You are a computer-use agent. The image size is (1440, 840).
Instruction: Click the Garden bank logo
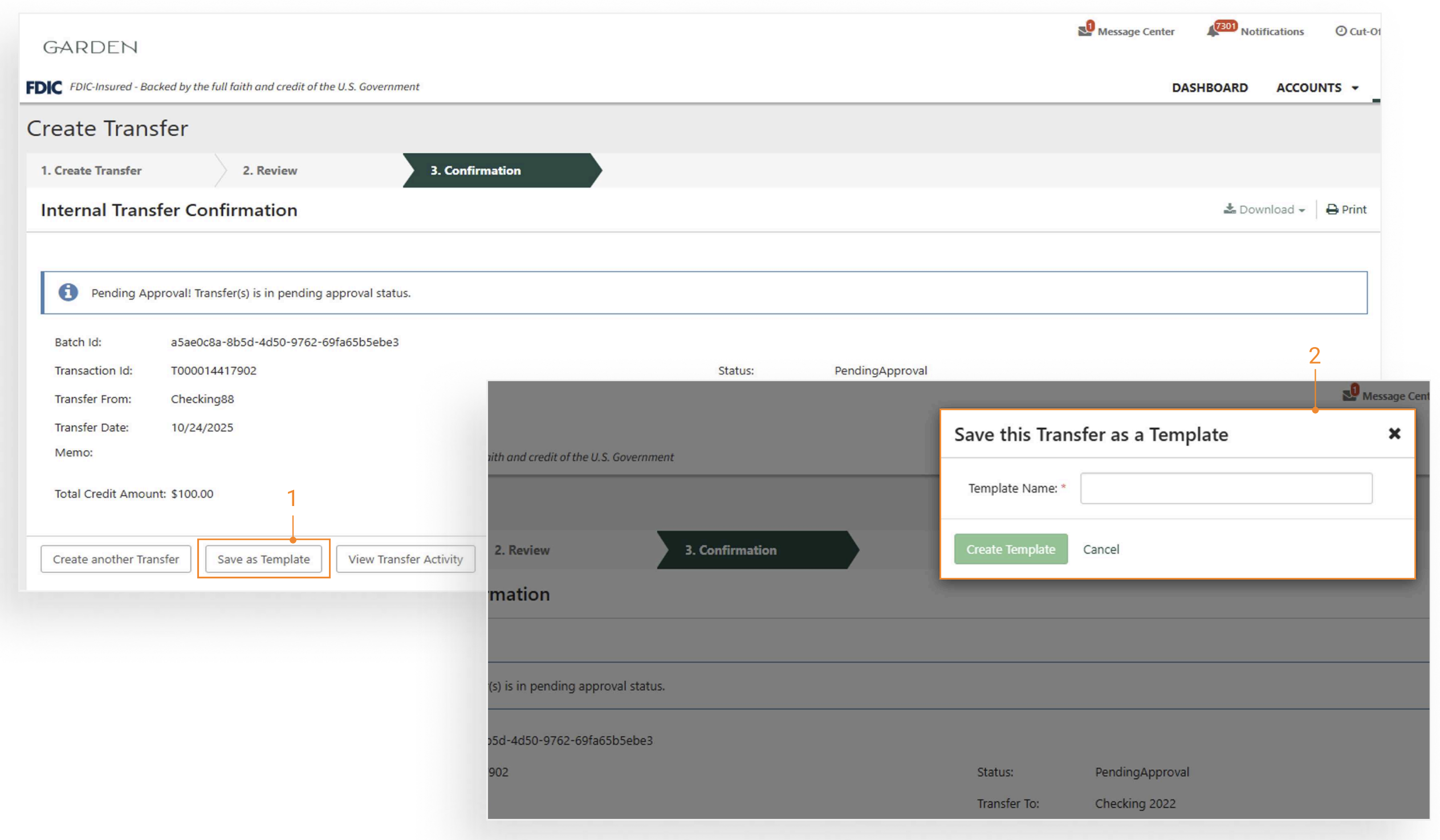coord(90,47)
